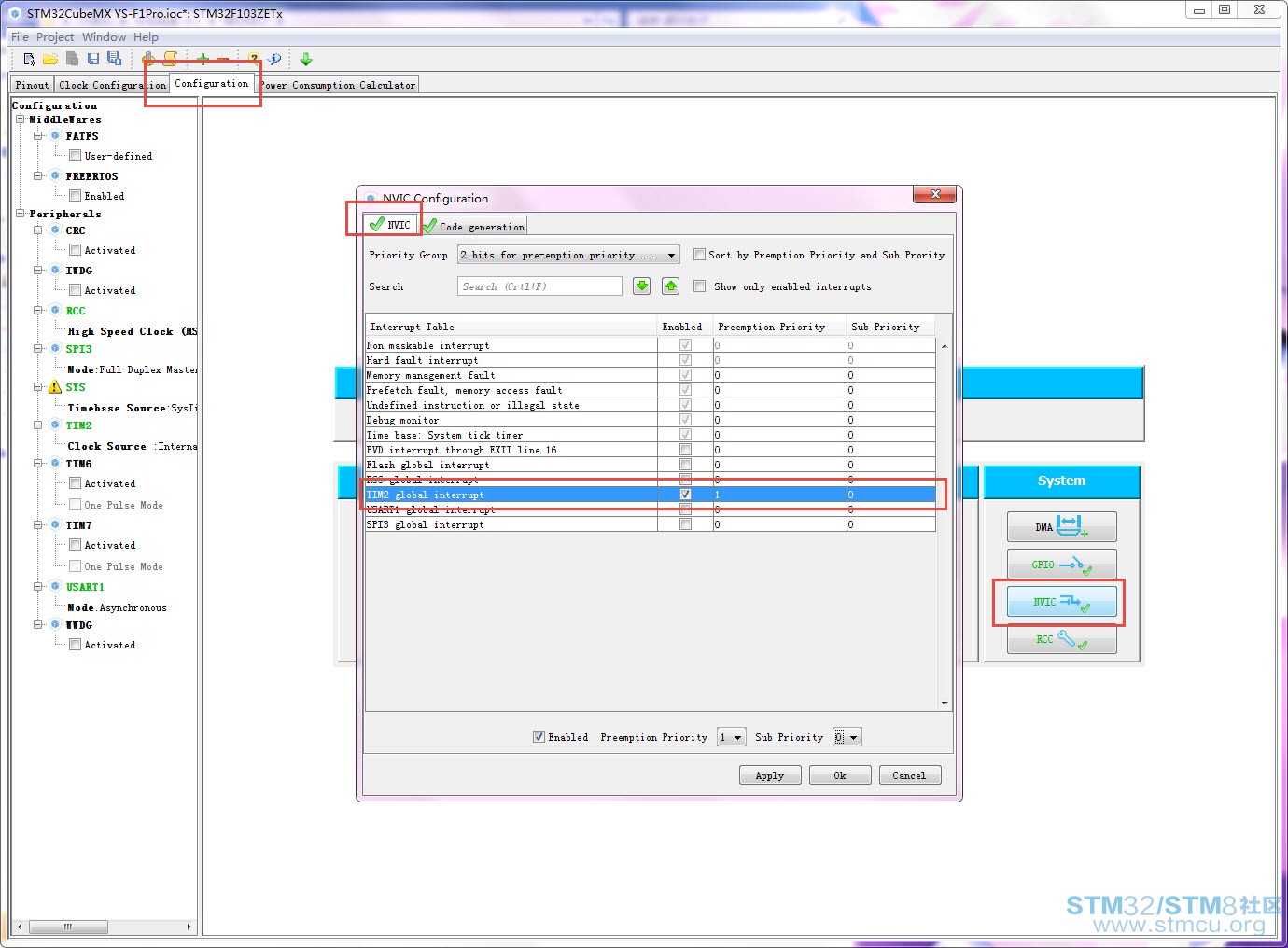Open the About info icon
This screenshot has height=948, width=1288.
pyautogui.click(x=274, y=59)
